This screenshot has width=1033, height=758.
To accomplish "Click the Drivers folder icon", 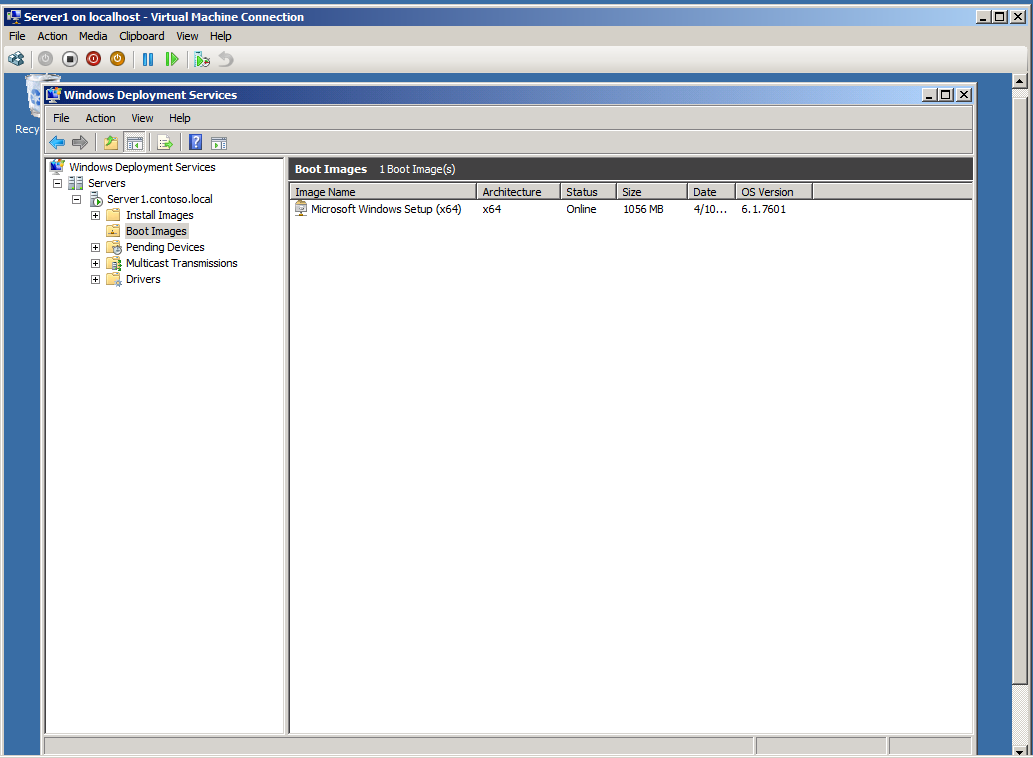I will click(x=114, y=279).
